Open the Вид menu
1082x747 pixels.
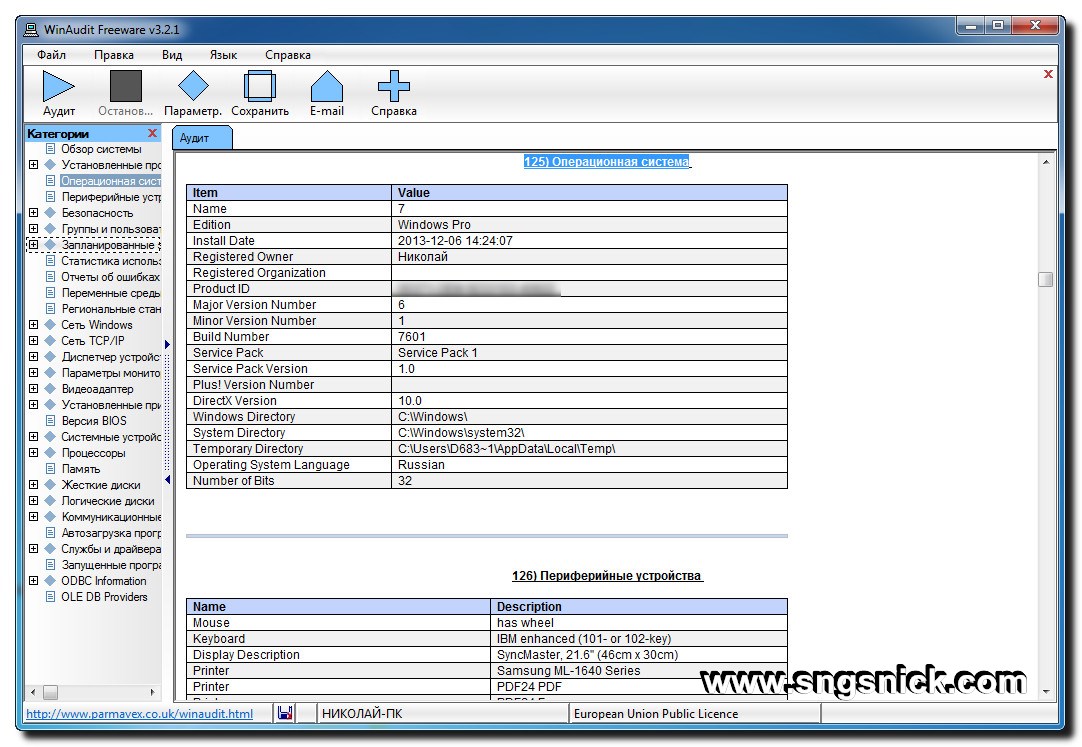(x=172, y=54)
